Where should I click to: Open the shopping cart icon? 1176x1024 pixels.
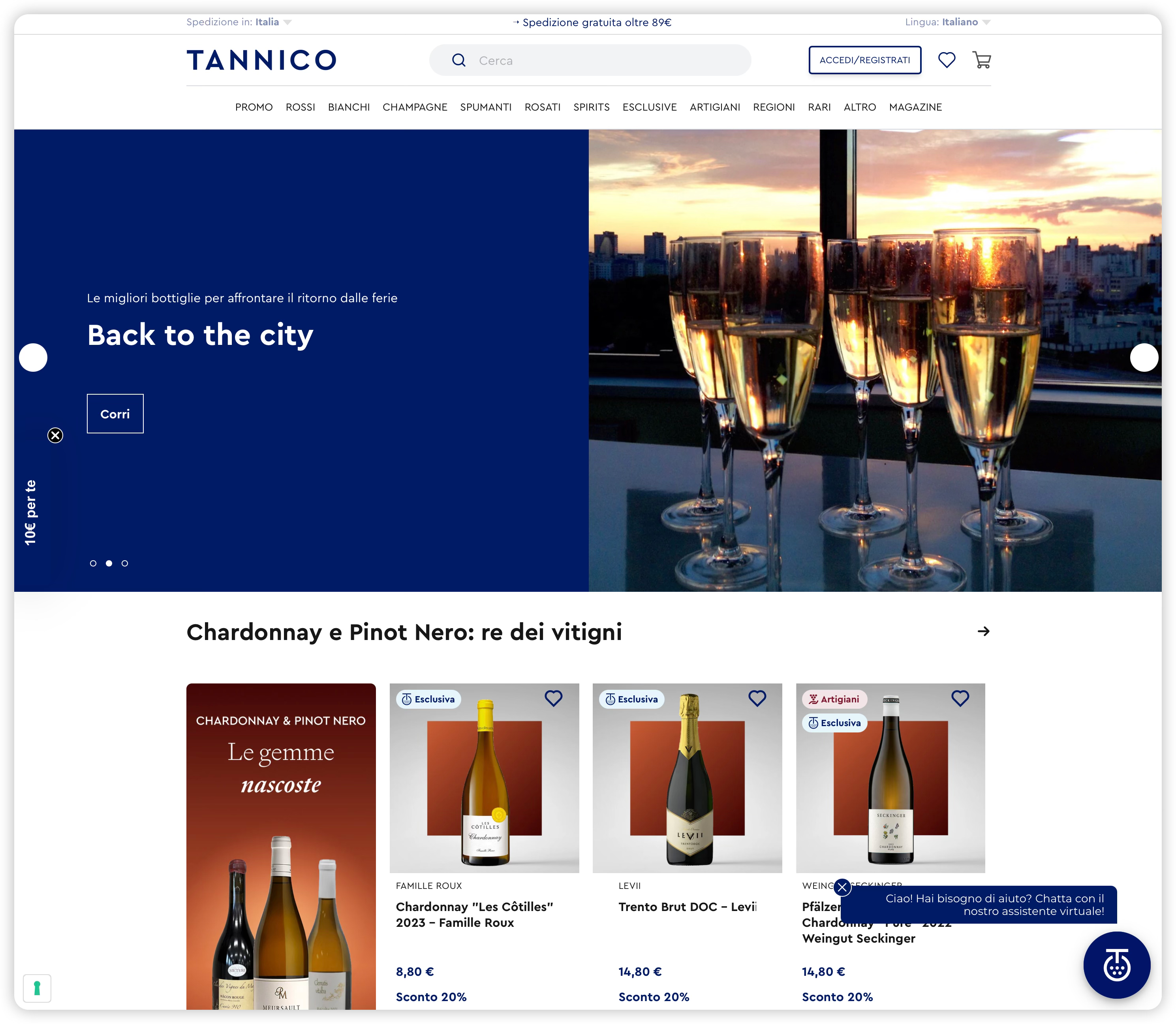pyautogui.click(x=981, y=60)
